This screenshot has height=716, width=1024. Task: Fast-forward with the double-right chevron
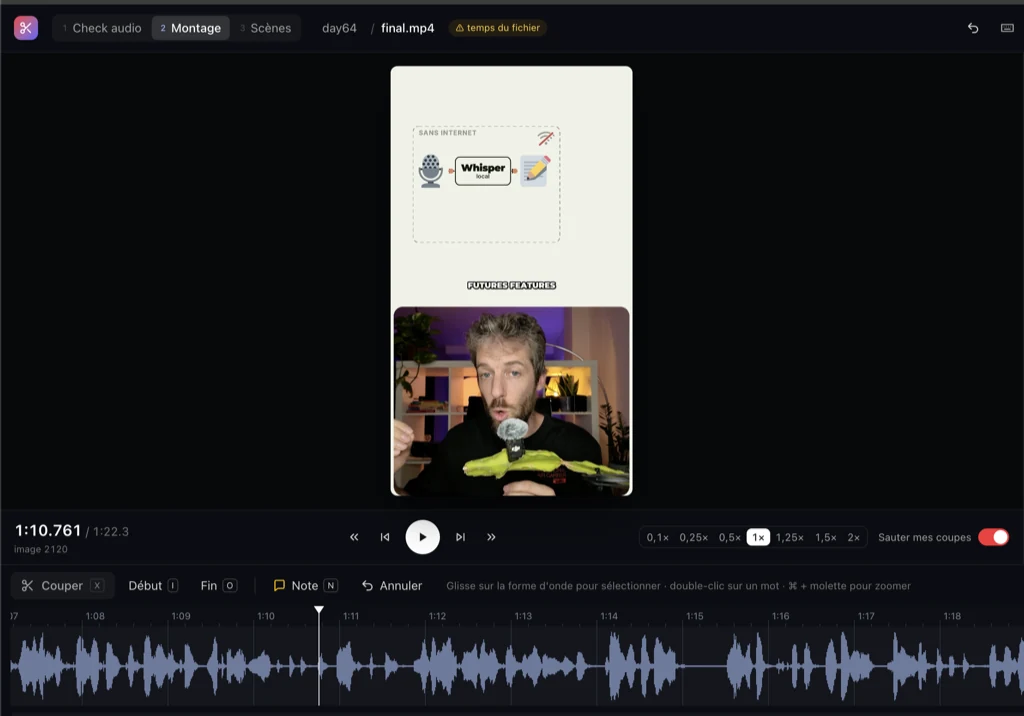(x=491, y=537)
